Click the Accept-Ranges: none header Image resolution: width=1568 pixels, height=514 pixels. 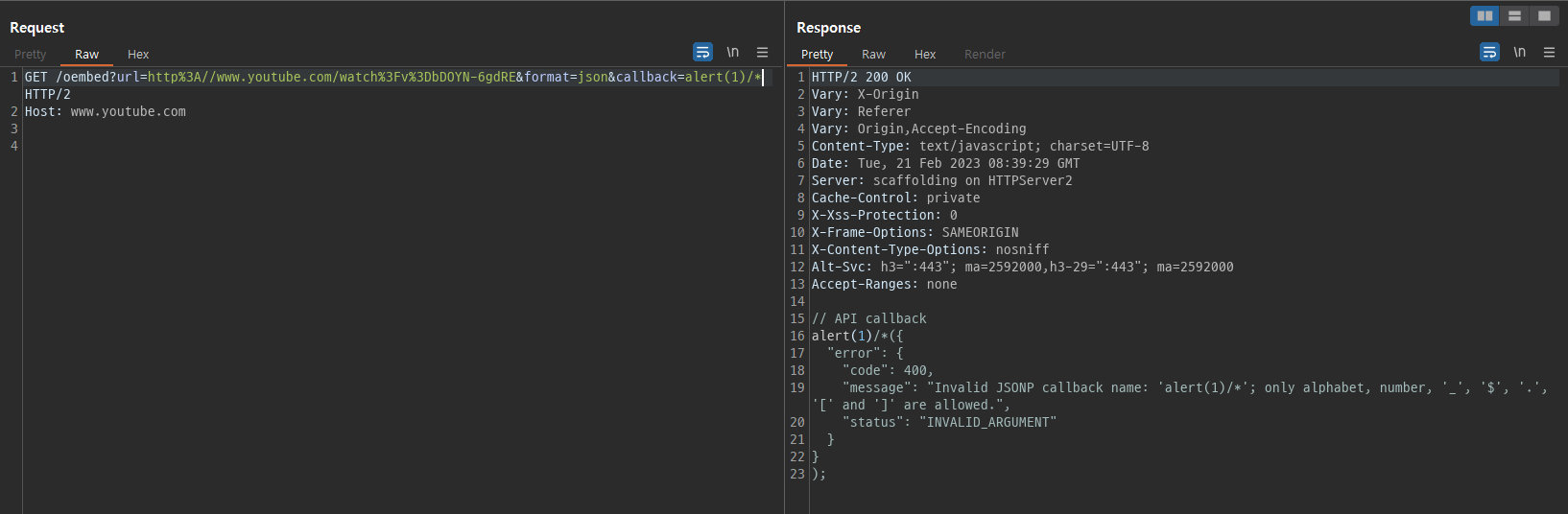coord(885,285)
